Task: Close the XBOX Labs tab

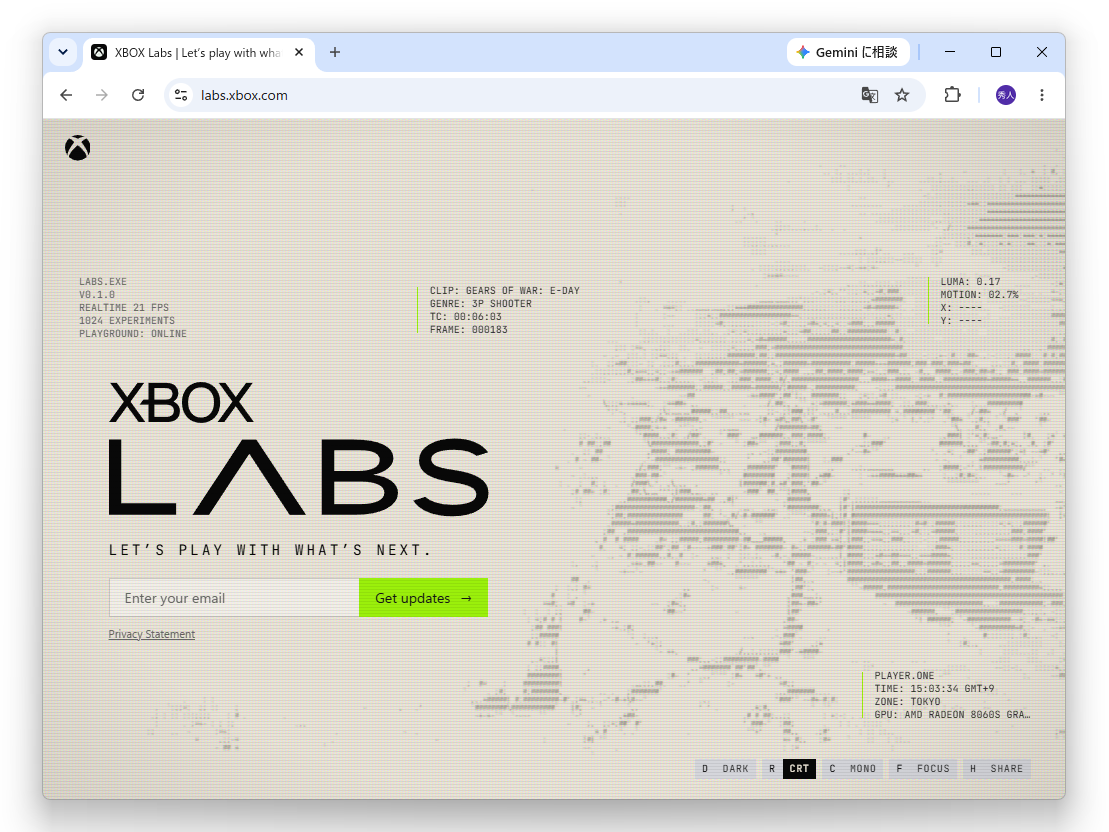Action: pos(299,52)
